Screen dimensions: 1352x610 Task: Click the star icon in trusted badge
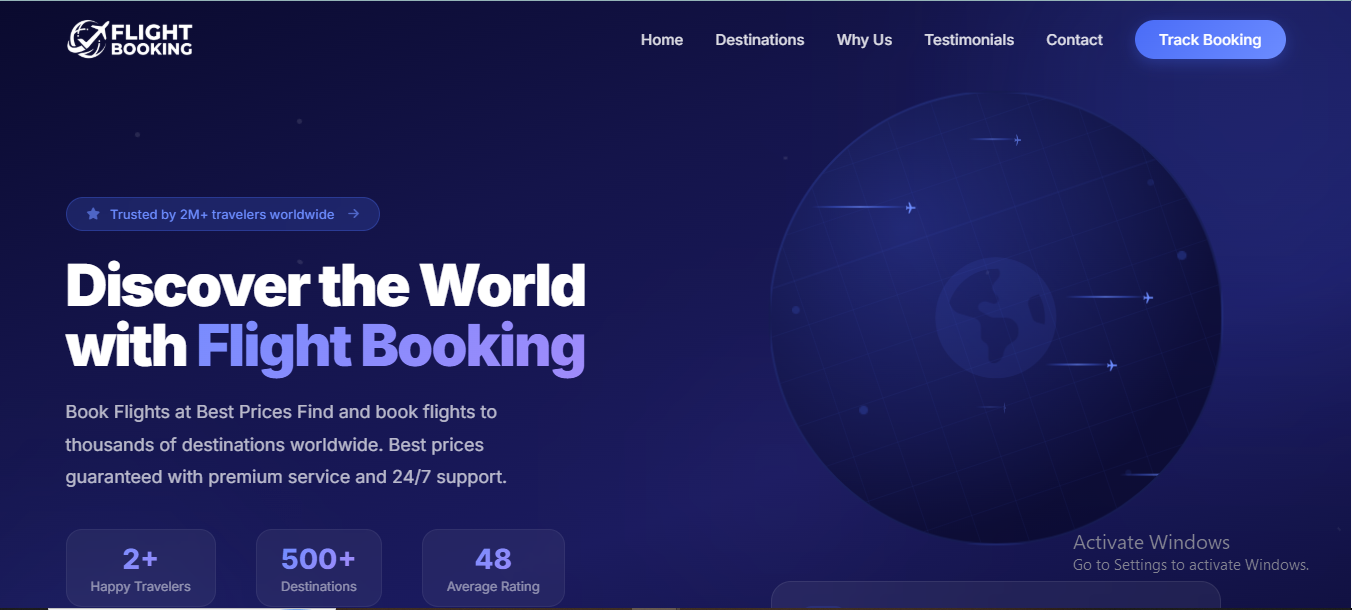pos(93,214)
